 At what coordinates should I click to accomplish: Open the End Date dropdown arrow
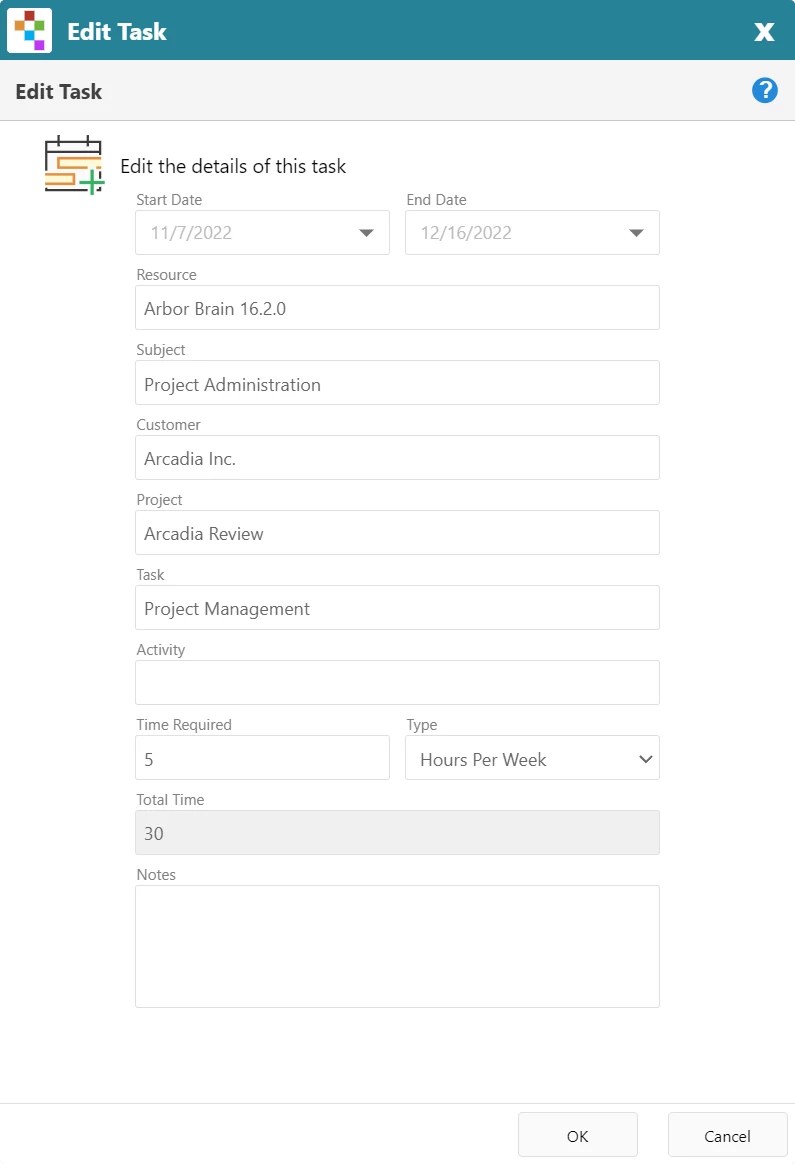click(636, 233)
